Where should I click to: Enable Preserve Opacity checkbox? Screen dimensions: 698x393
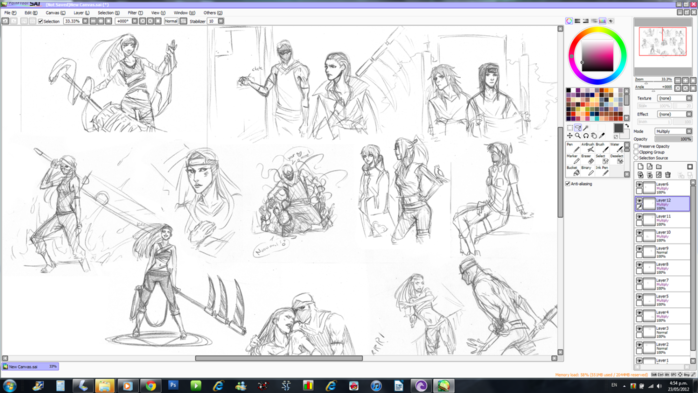click(x=637, y=146)
